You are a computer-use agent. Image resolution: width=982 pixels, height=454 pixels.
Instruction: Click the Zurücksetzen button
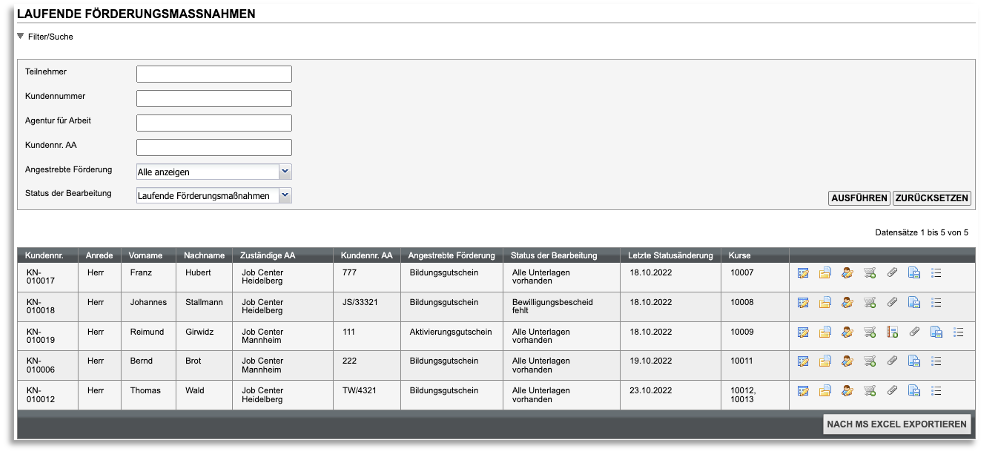pos(932,198)
